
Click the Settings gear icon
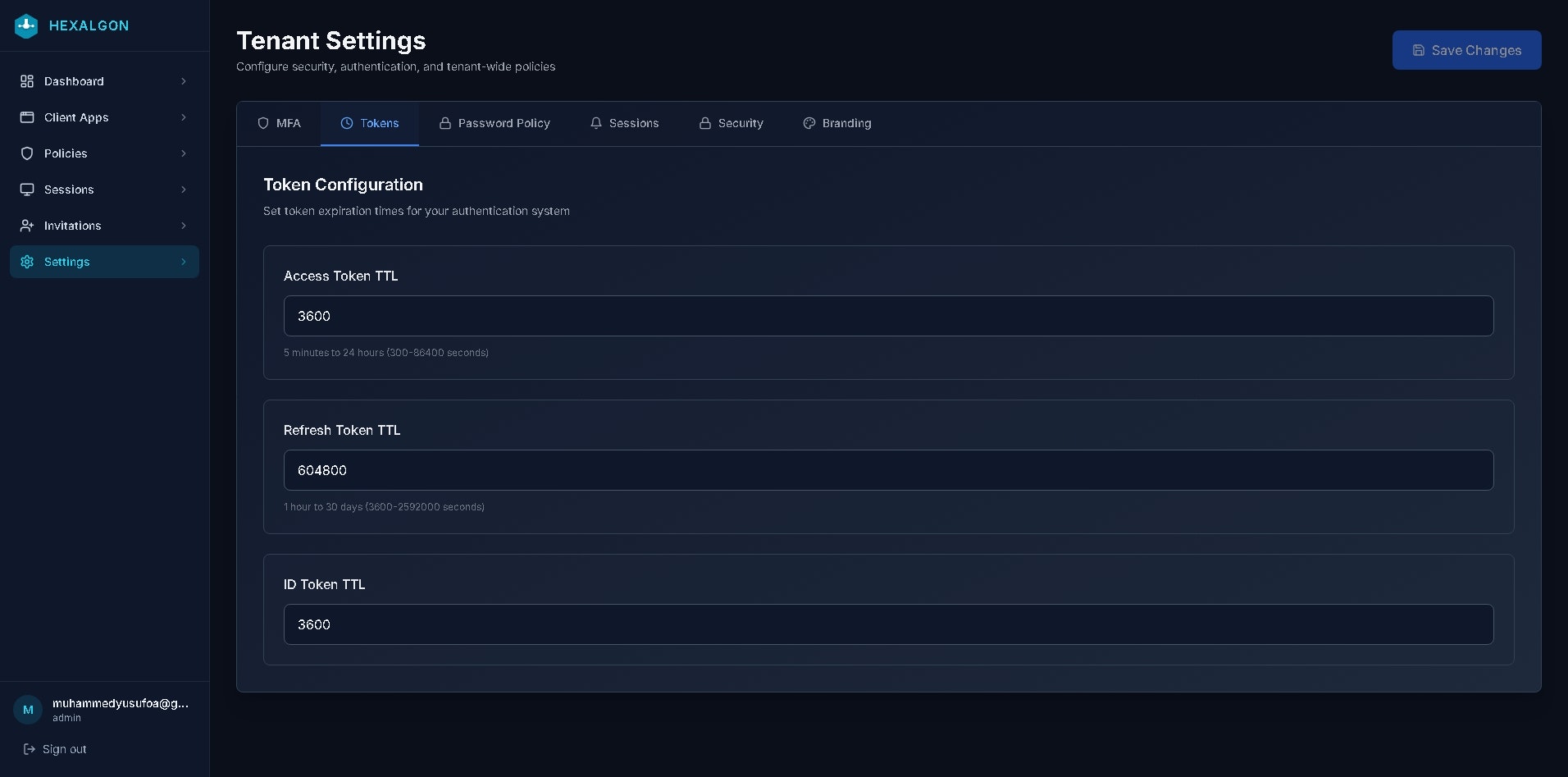[x=27, y=262]
